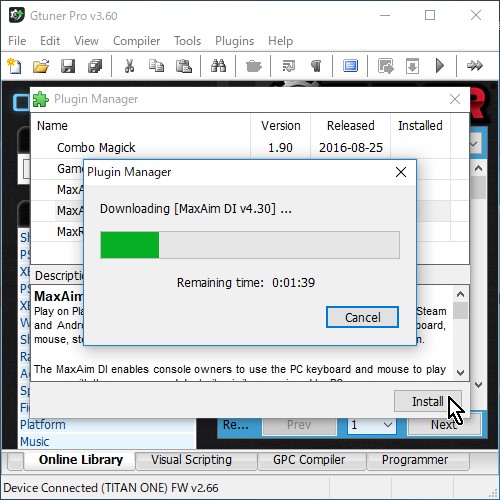The width and height of the screenshot is (500, 500).
Task: Click the Downloading MaxAim DI v4.30 label
Action: pos(196,209)
